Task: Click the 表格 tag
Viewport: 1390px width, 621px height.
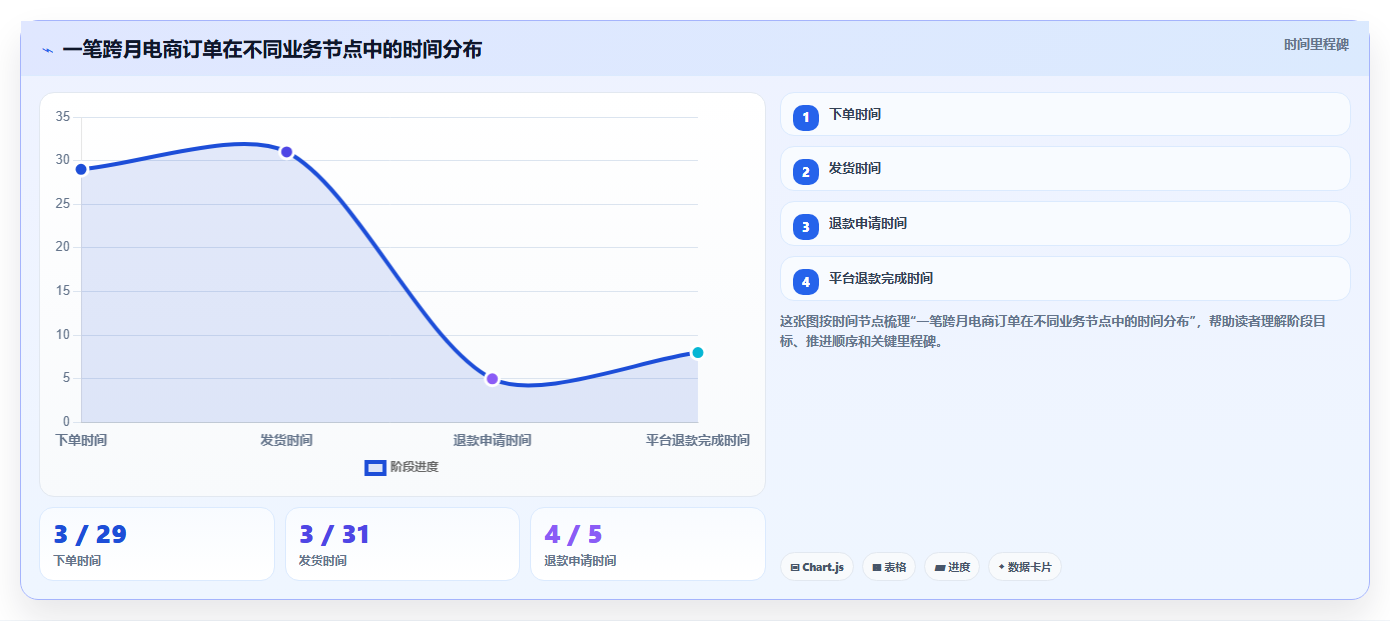Action: pos(889,567)
